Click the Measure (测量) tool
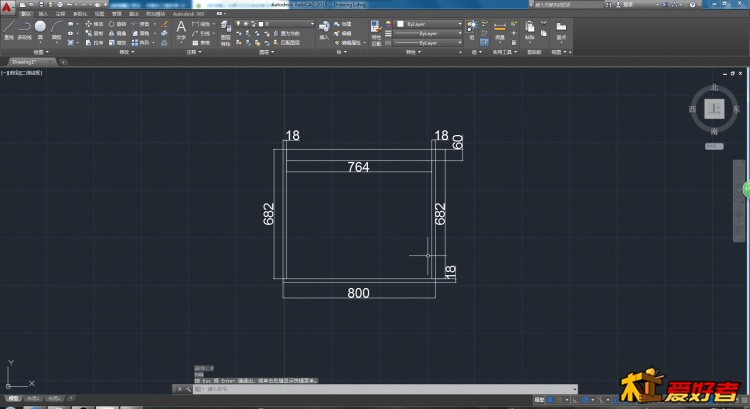This screenshot has height=409, width=750. (500, 30)
